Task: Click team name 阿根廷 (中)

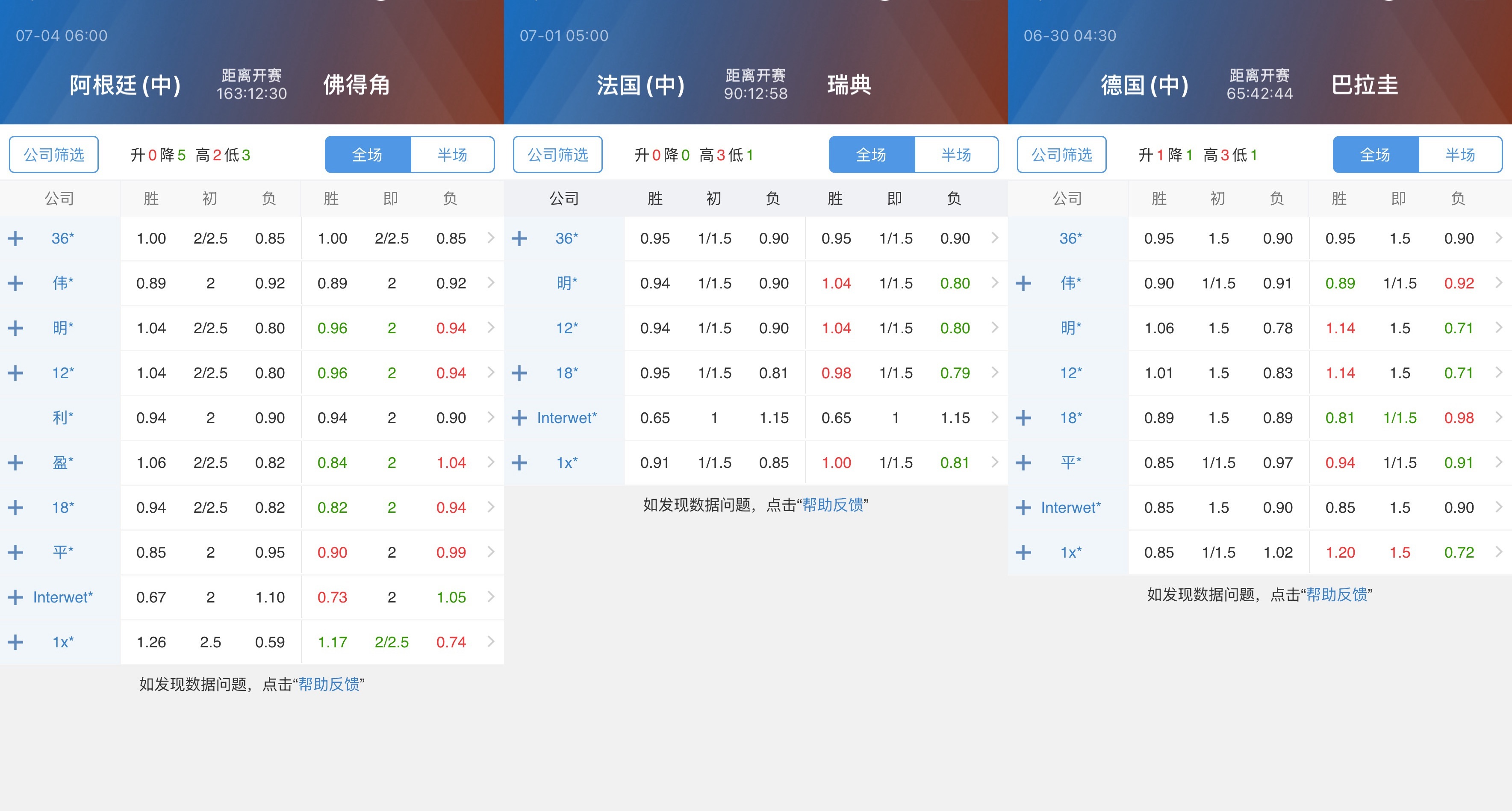Action: (125, 85)
